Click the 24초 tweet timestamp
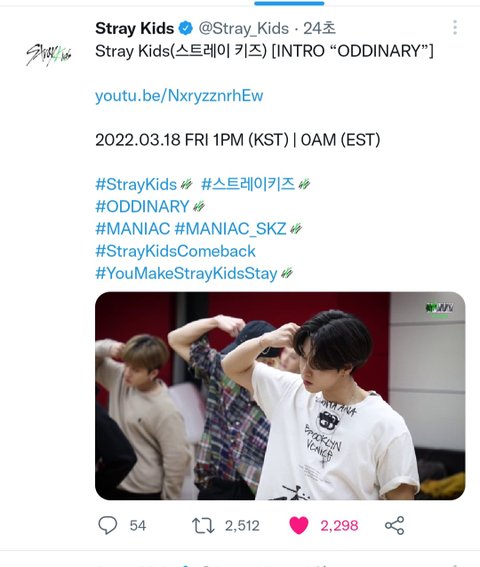Viewport: 480px width, 567px height. (320, 28)
